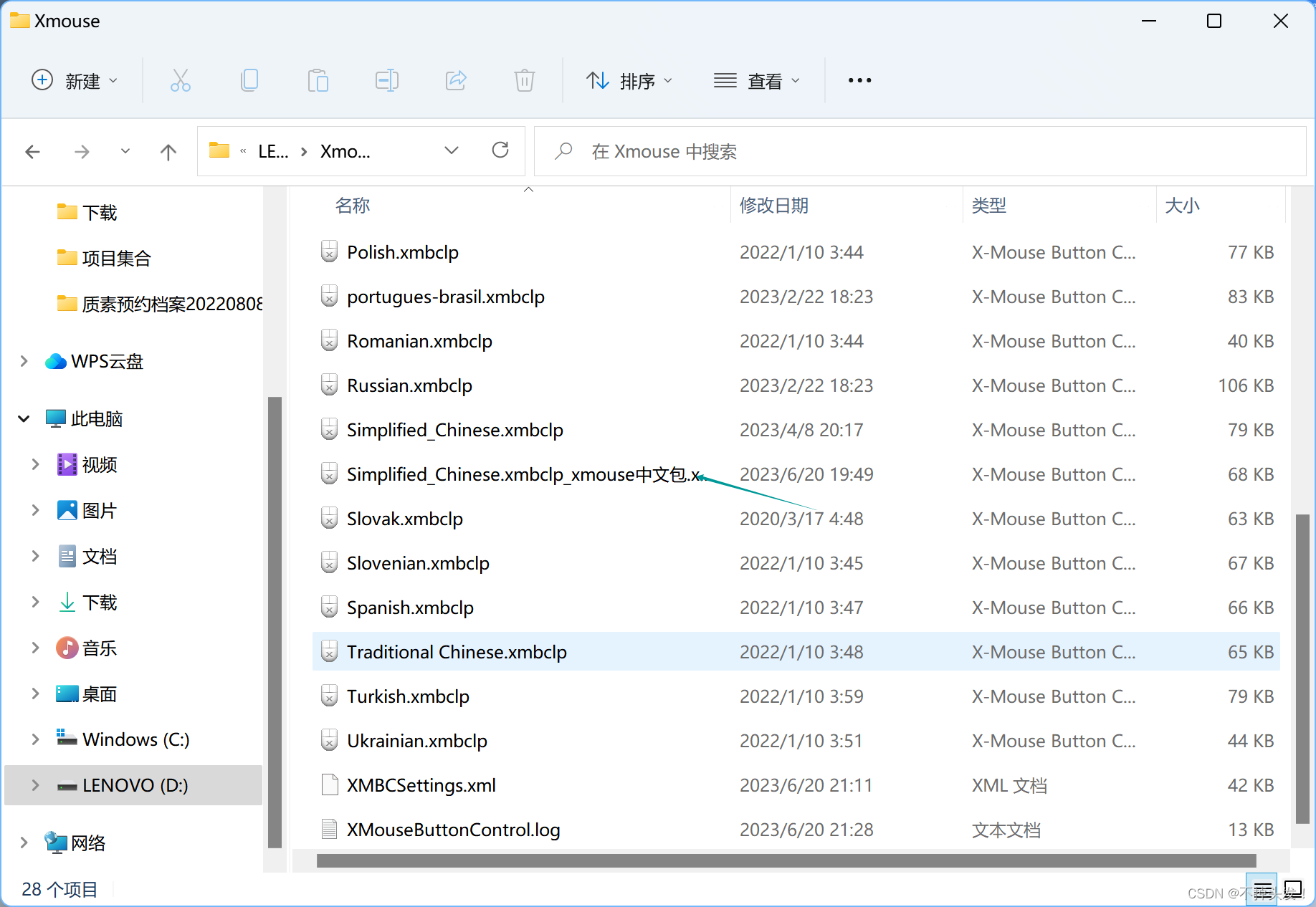Select Traditional Chinese.xmbclp file
The image size is (1316, 907).
pyautogui.click(x=796, y=652)
